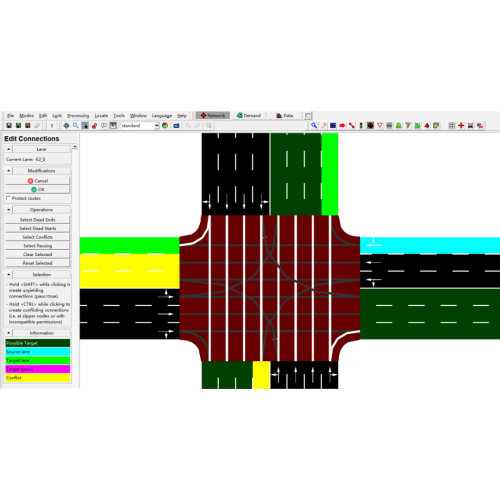Open the Processing menu
This screenshot has width=500, height=500.
click(x=78, y=116)
